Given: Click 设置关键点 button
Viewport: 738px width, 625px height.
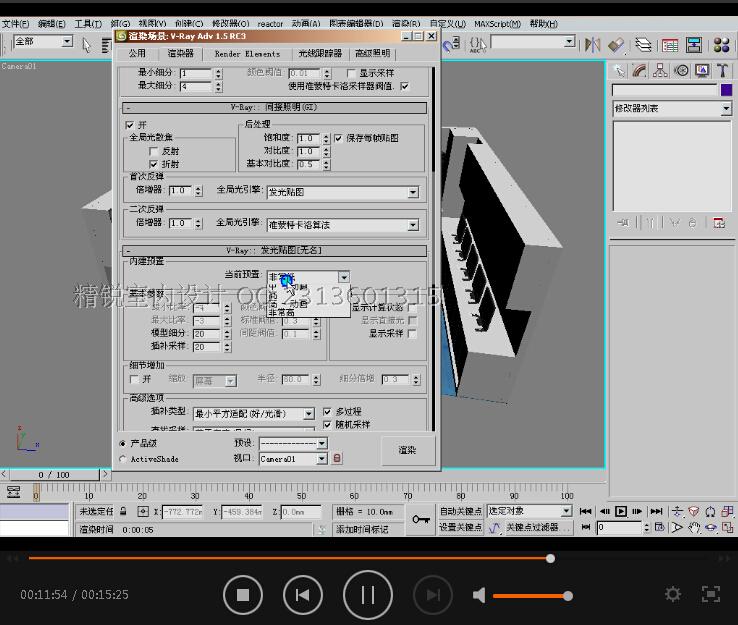Looking at the screenshot, I should [461, 528].
